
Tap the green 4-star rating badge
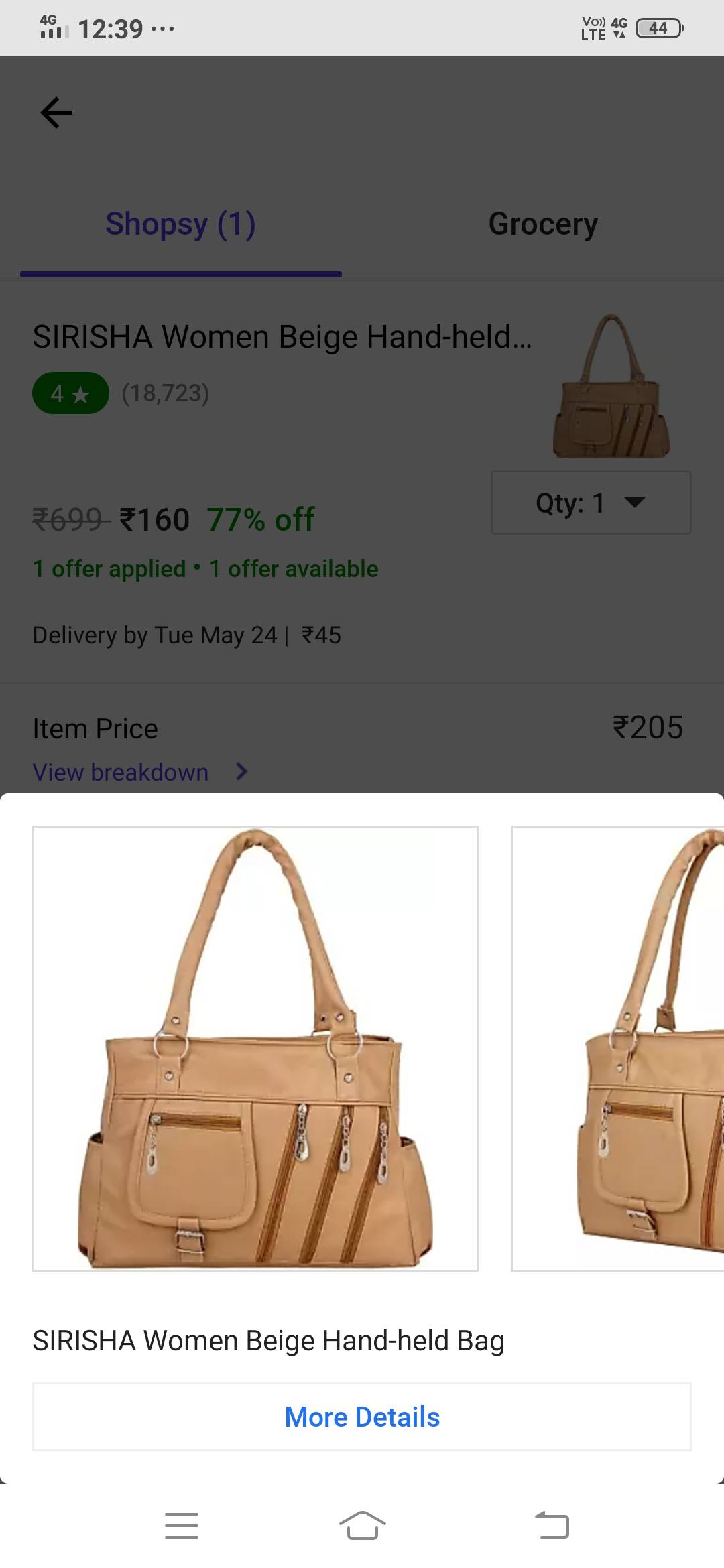[x=70, y=393]
